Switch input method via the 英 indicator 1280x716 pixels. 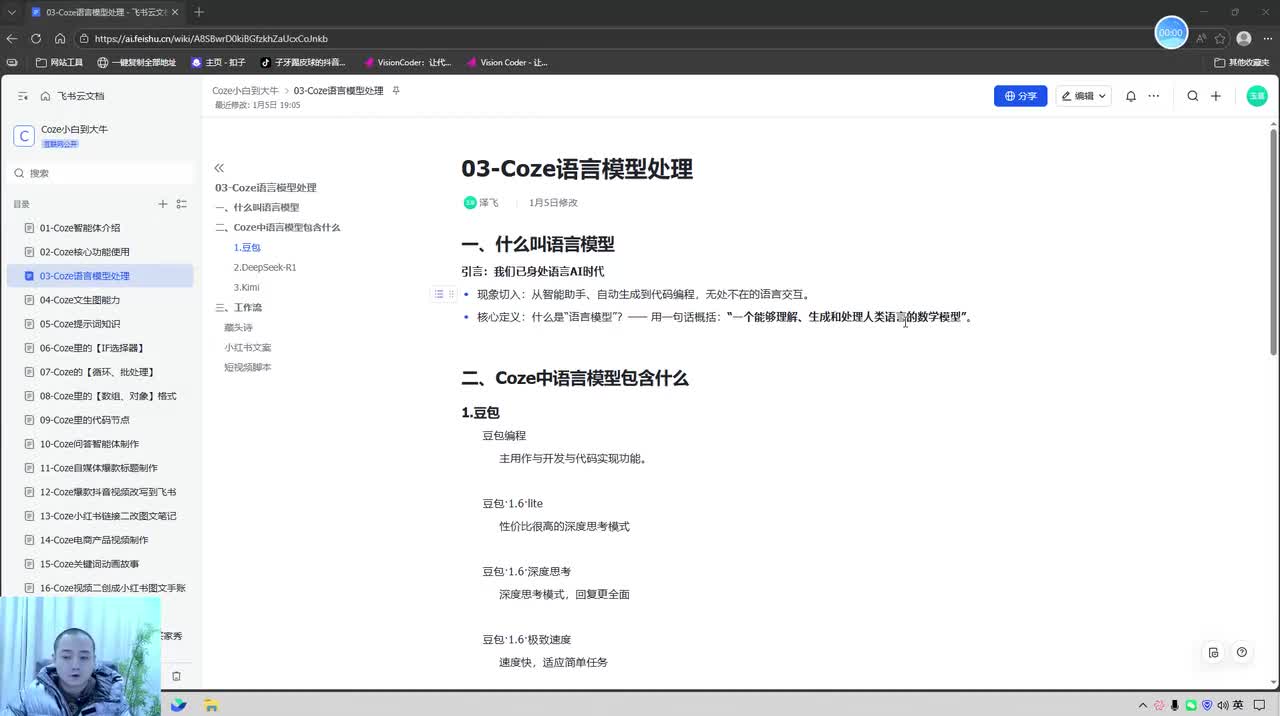(x=1238, y=705)
